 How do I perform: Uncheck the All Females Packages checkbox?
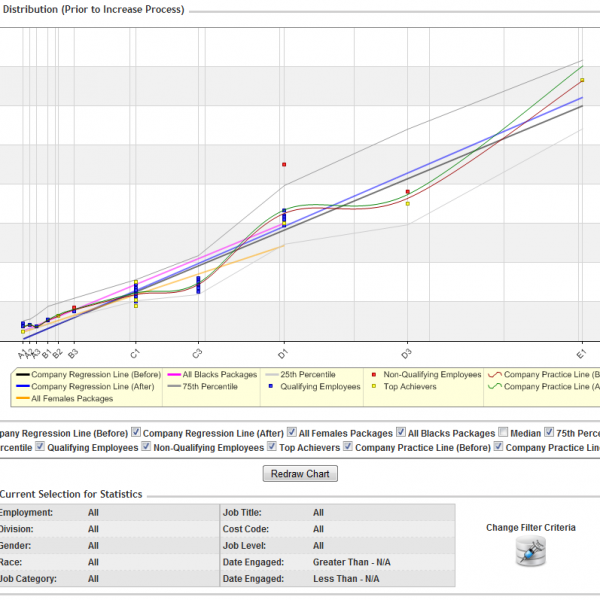tap(292, 432)
